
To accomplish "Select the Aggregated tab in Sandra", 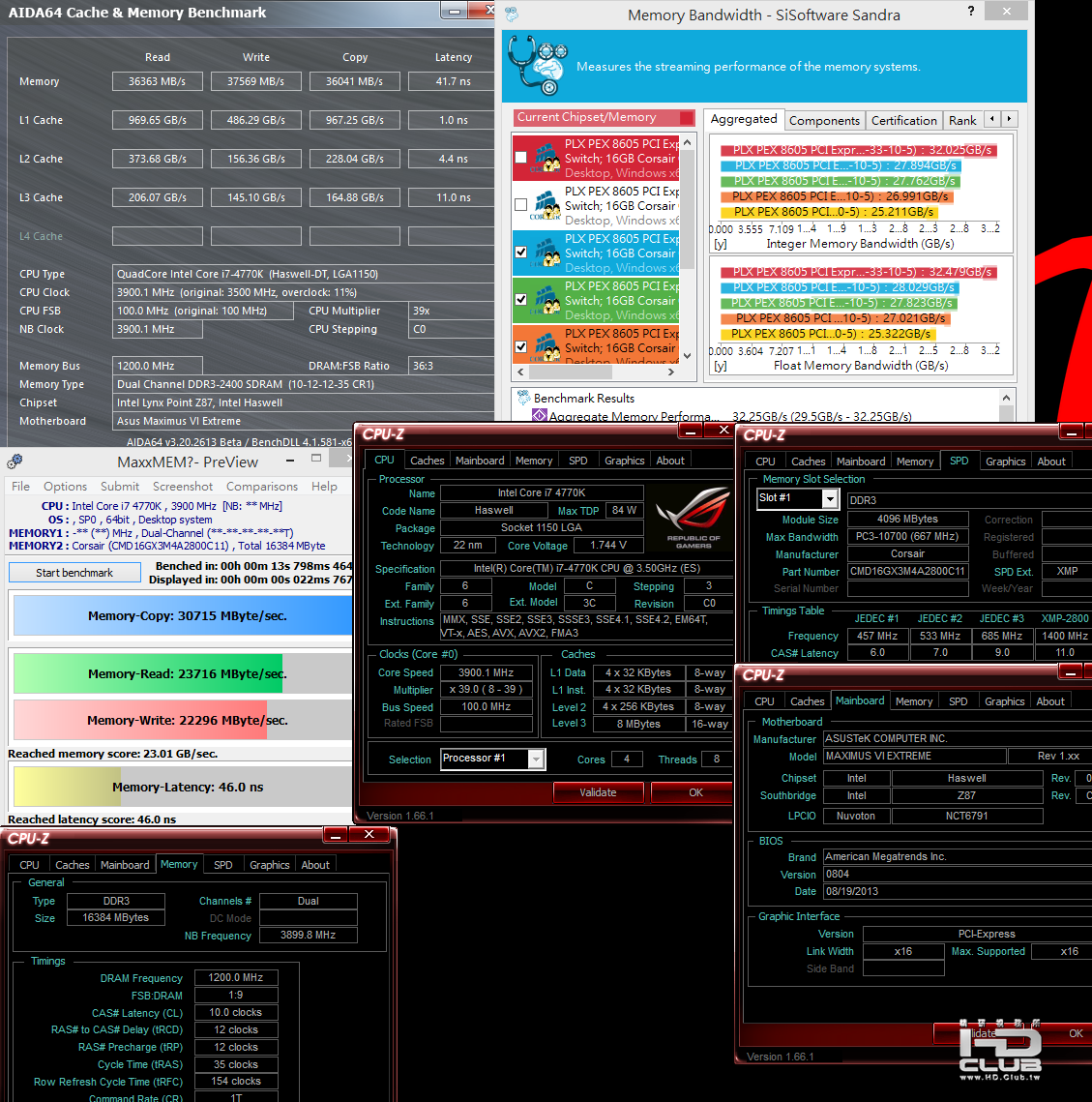I will [x=744, y=119].
